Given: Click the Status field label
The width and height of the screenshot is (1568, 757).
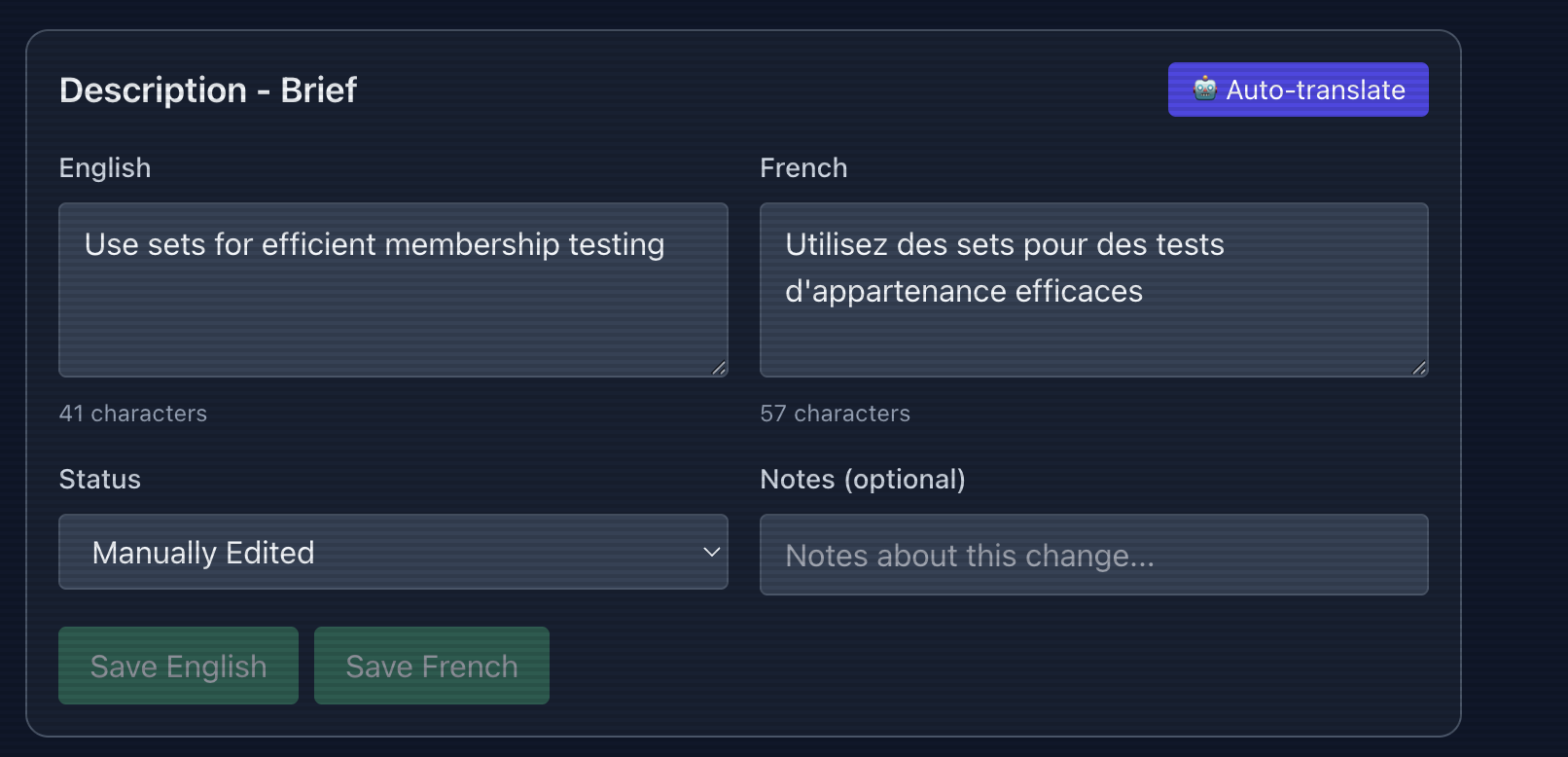Looking at the screenshot, I should (100, 480).
